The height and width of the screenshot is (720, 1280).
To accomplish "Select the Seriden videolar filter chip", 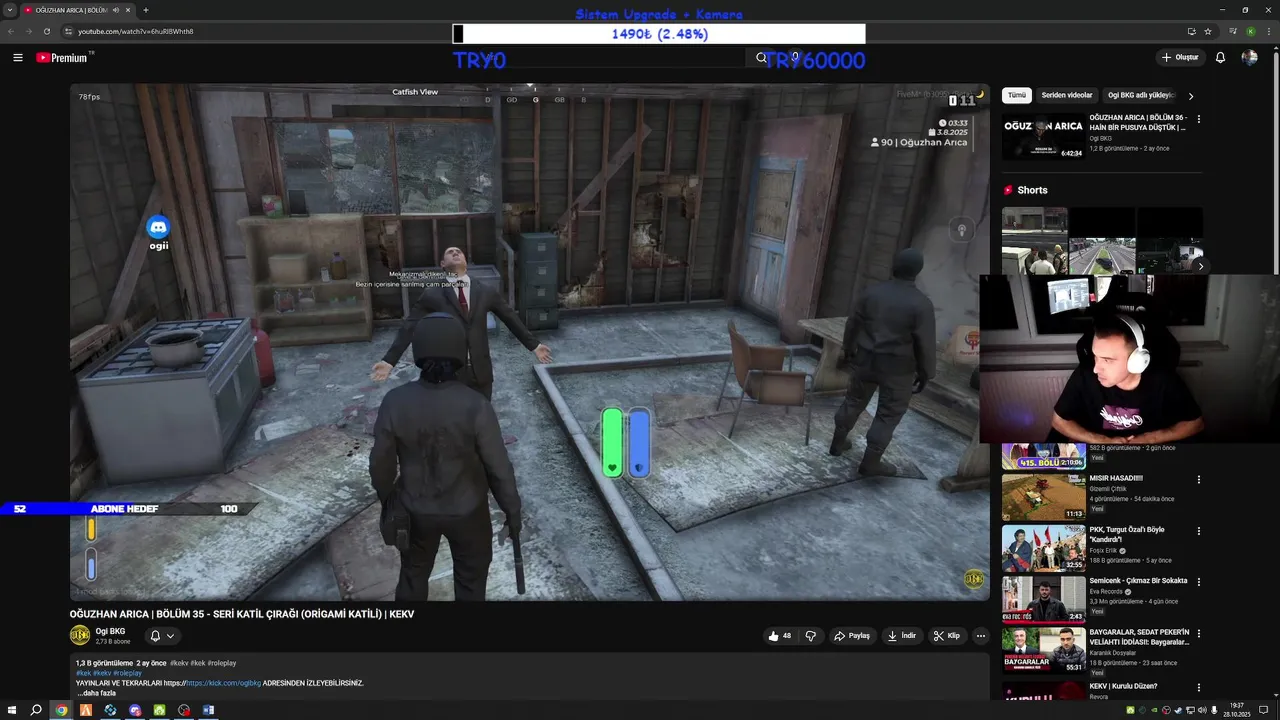I will pos(1067,95).
